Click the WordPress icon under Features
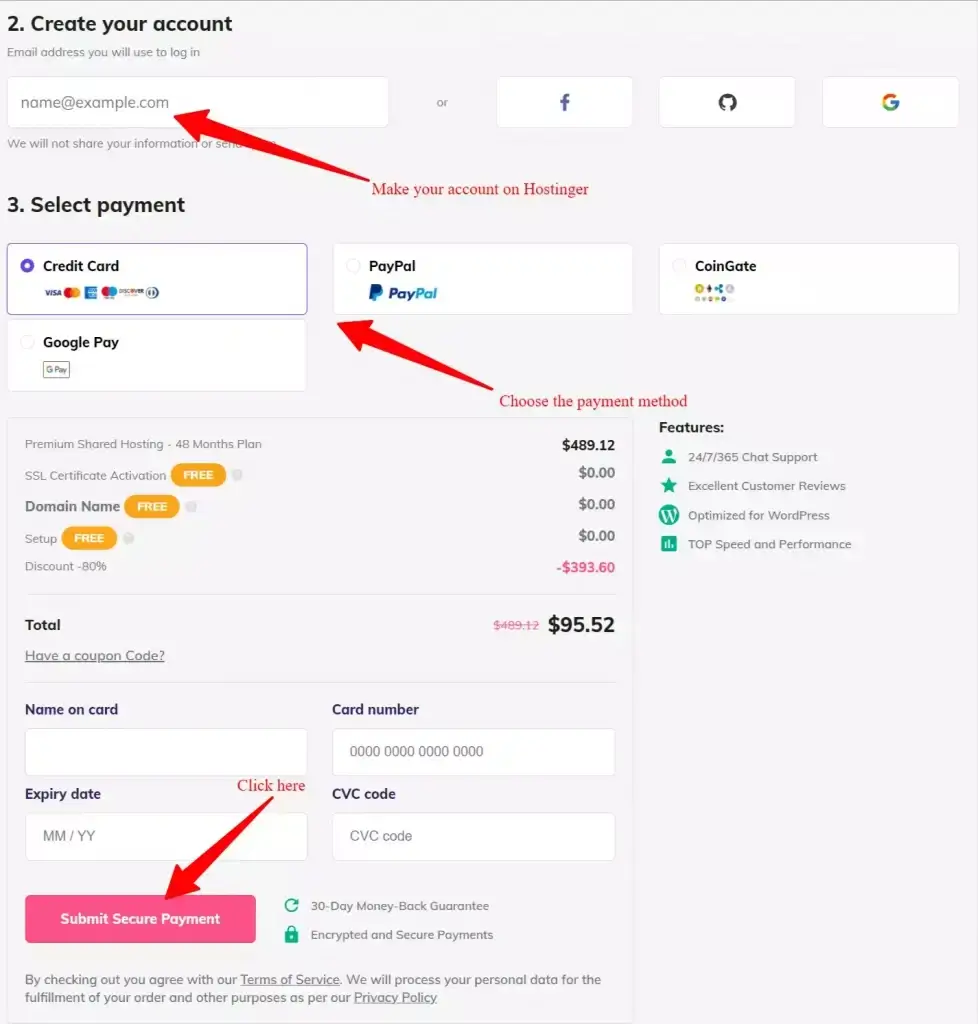 pos(667,515)
